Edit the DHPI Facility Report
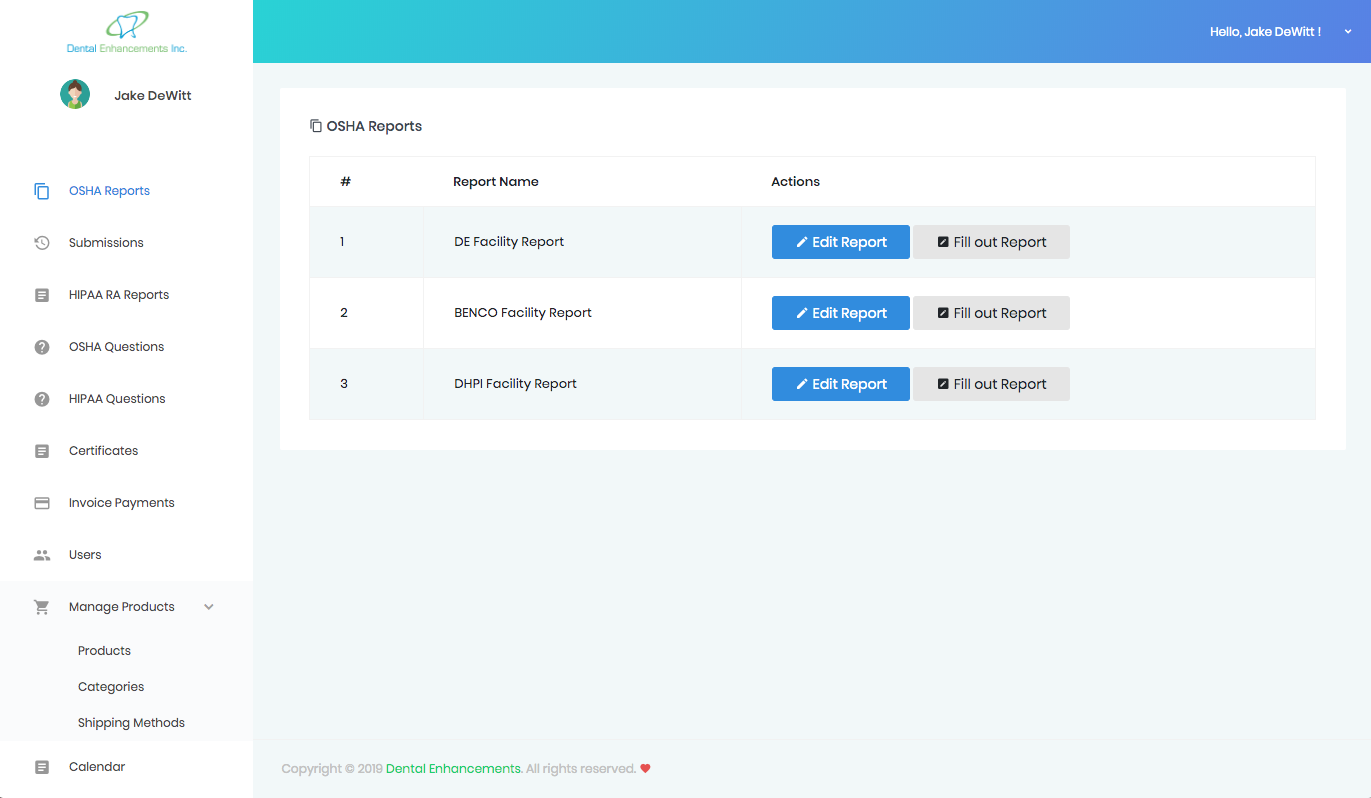 840,384
